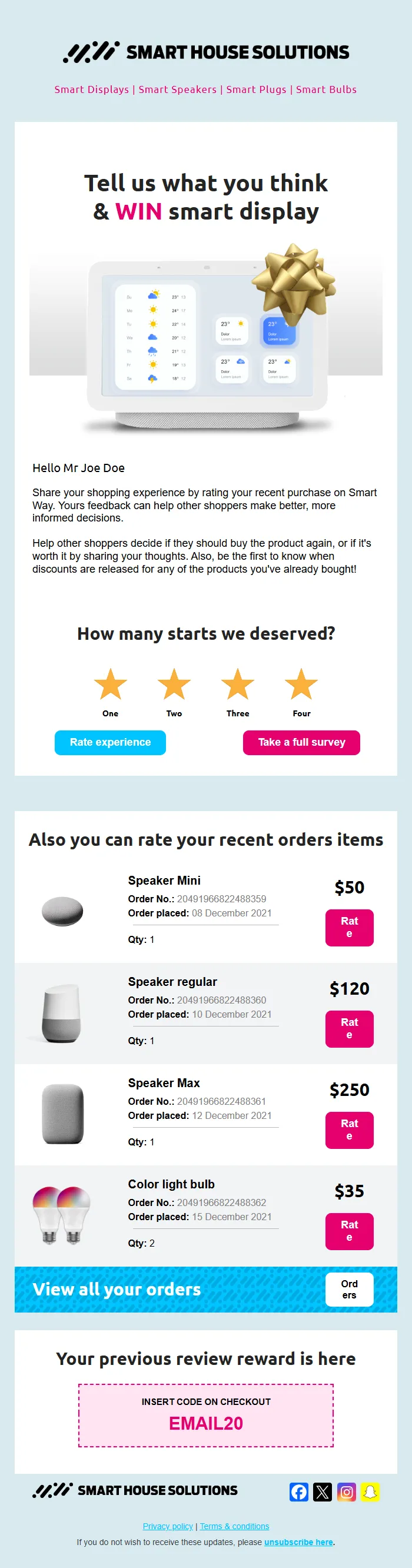Rate the Color light bulb order

(350, 1231)
